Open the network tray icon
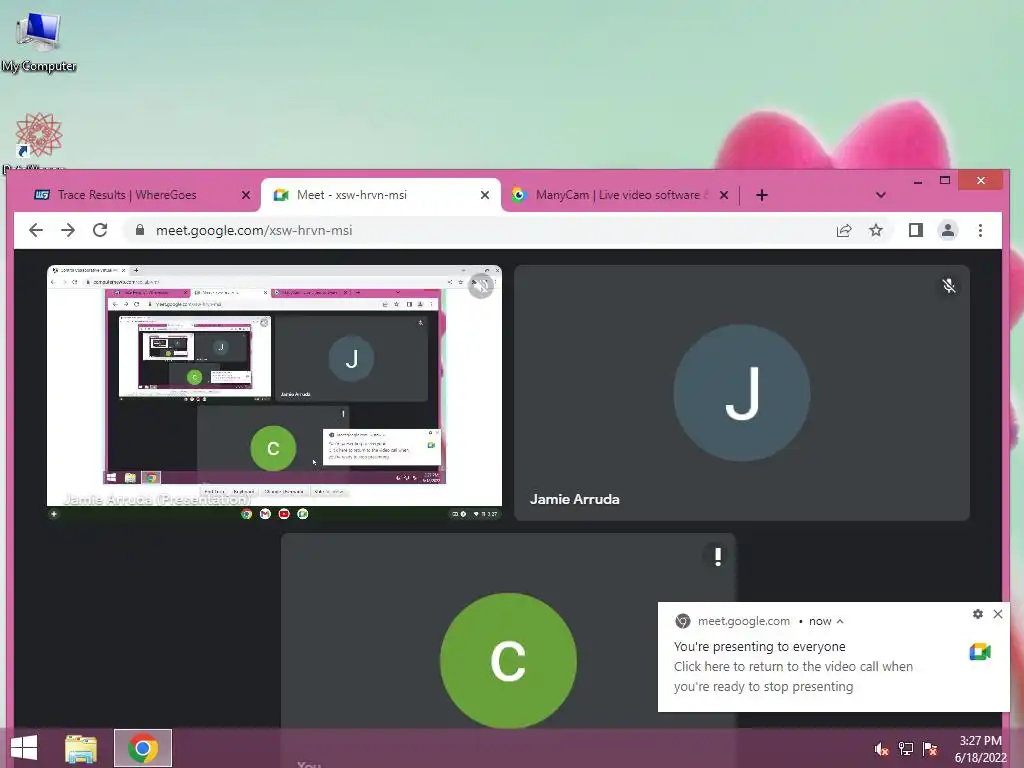 point(906,749)
